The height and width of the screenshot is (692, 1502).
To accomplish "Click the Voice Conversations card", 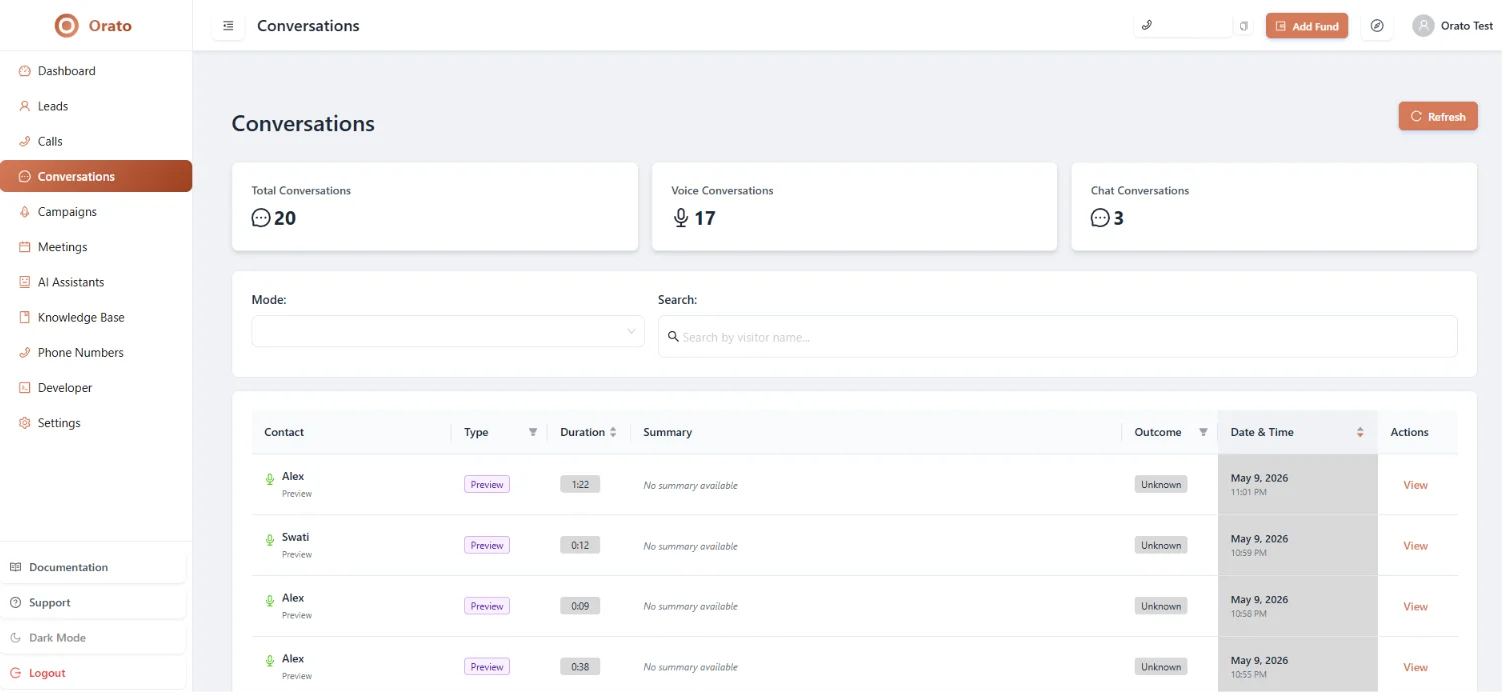I will 854,207.
